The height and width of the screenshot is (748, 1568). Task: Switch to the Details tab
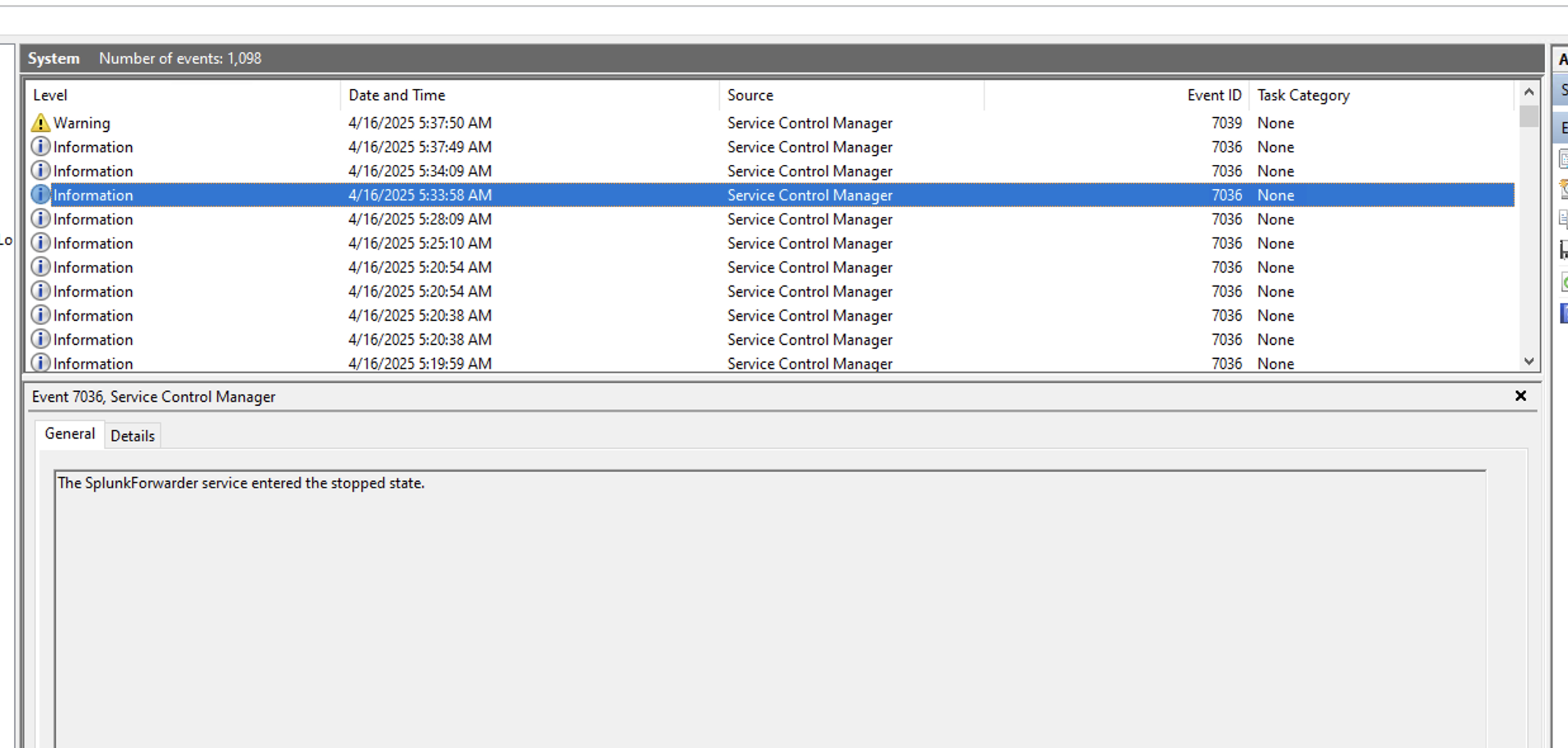tap(132, 435)
